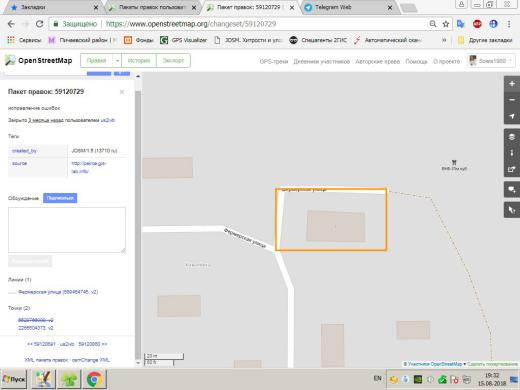This screenshot has height=390, width=520.
Task: Open Chrome from the taskbar
Action: 95,379
